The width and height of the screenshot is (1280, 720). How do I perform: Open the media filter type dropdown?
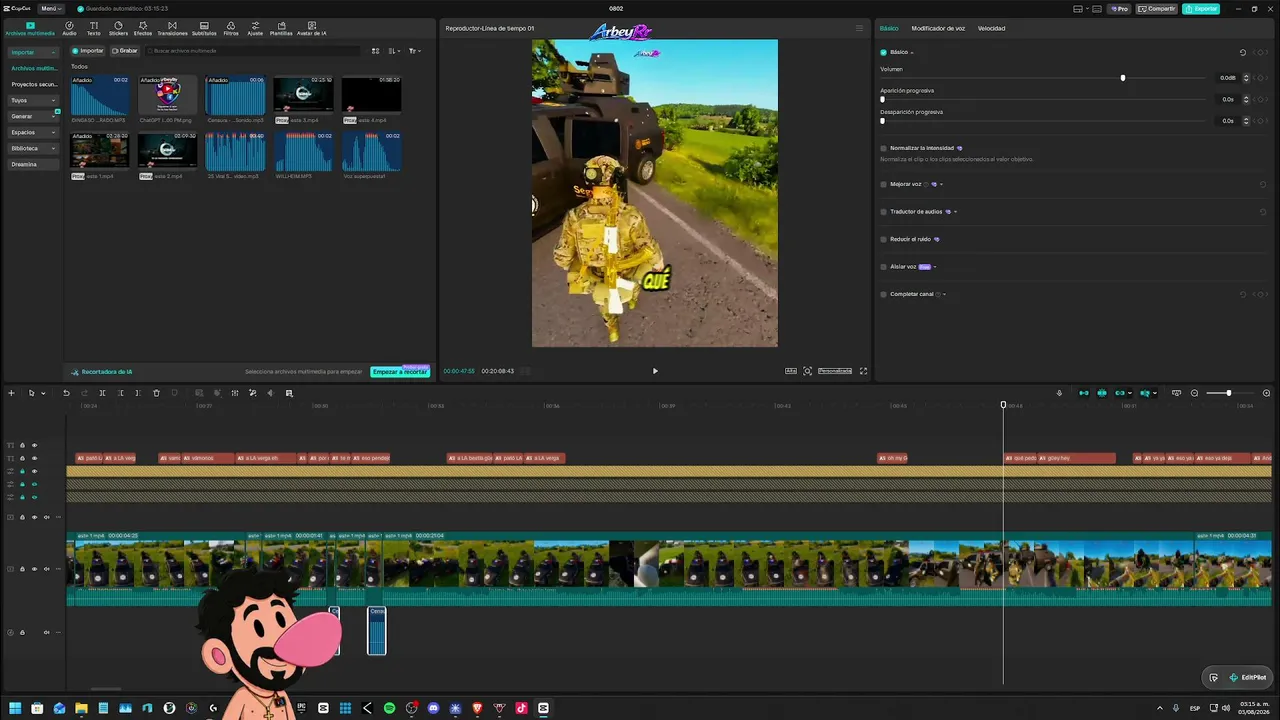point(414,51)
